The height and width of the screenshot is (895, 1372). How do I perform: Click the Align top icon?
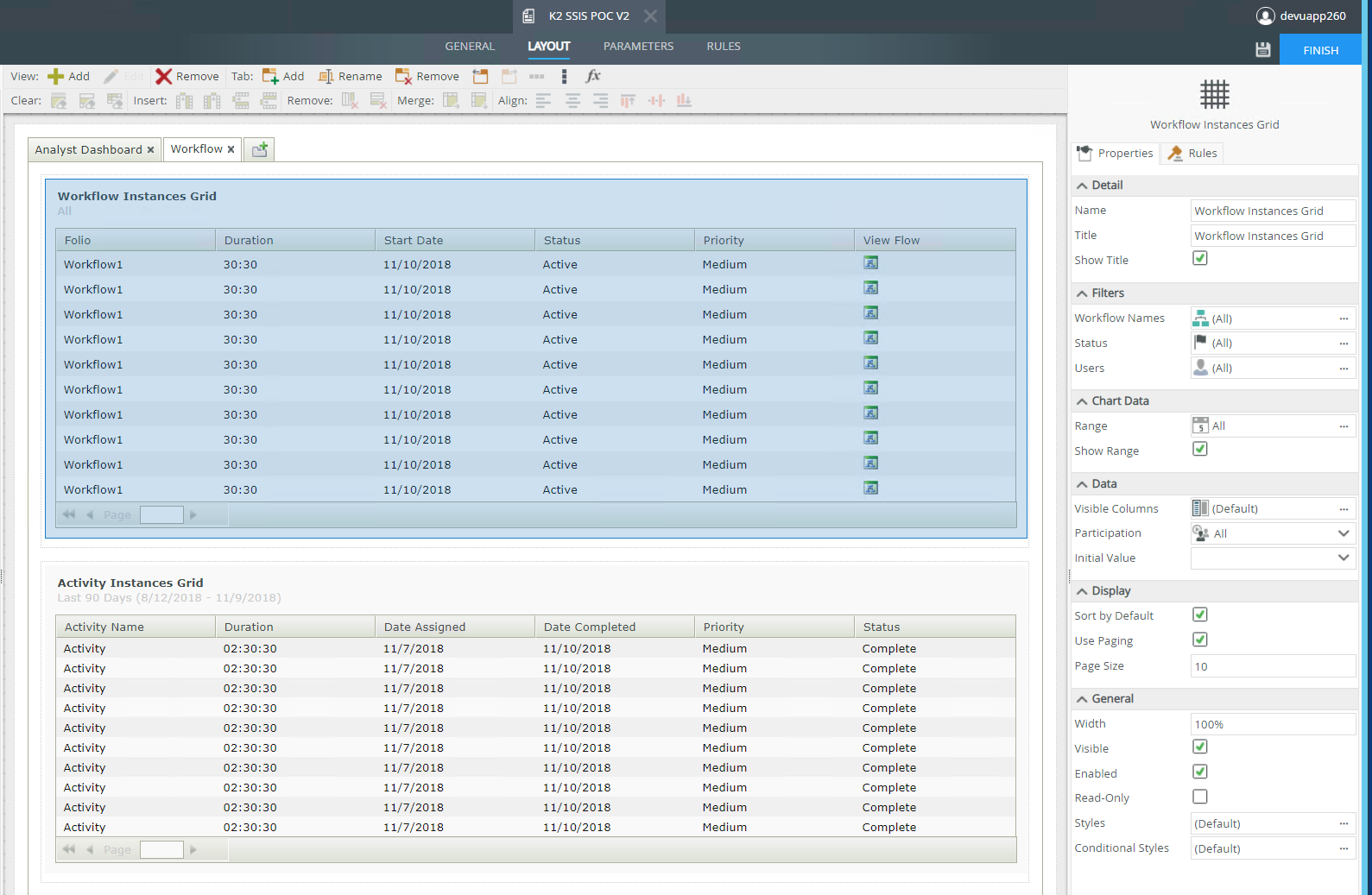[628, 101]
